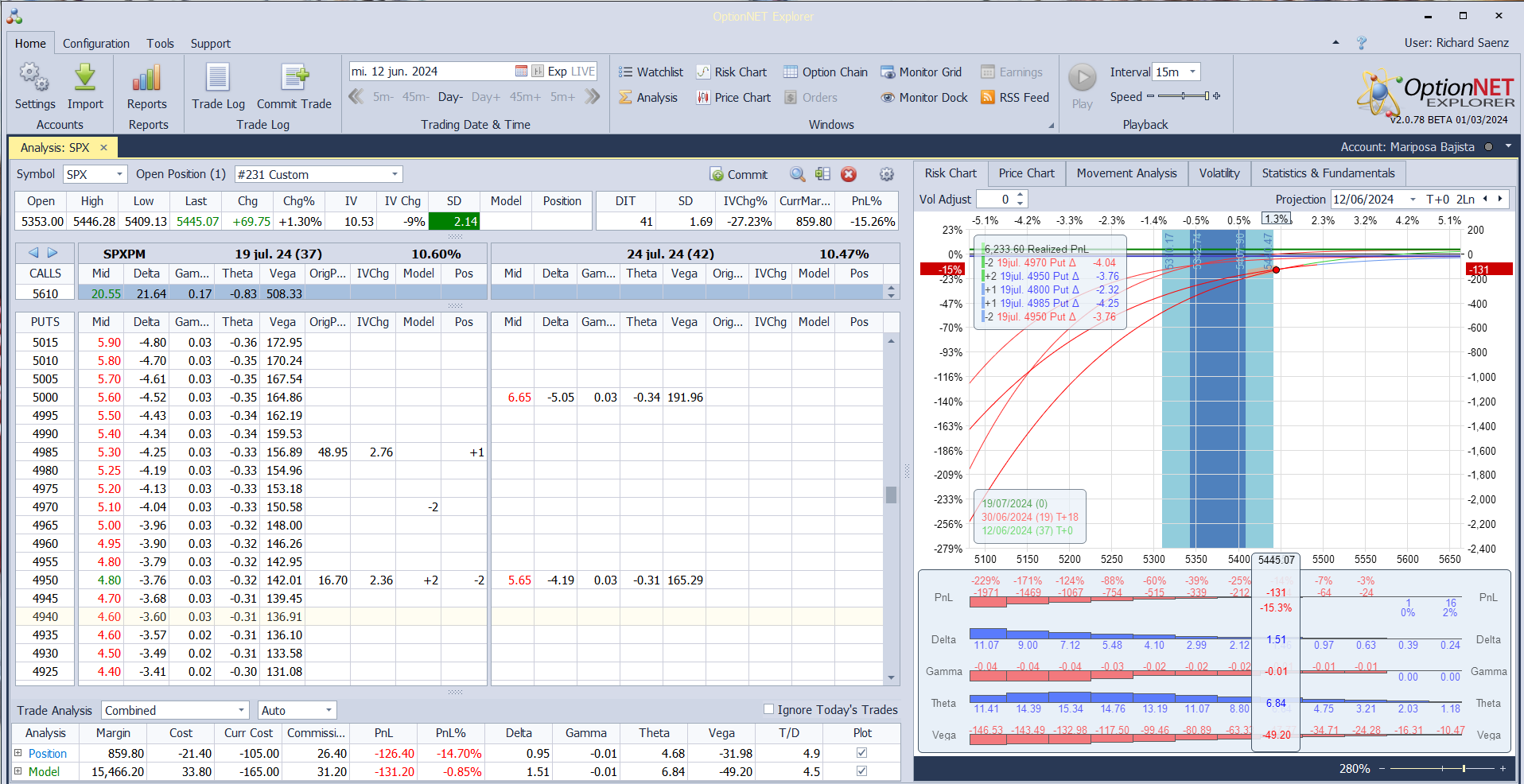Go to previous expiration with left arrow
Screen dimensions: 1524x784
point(33,253)
